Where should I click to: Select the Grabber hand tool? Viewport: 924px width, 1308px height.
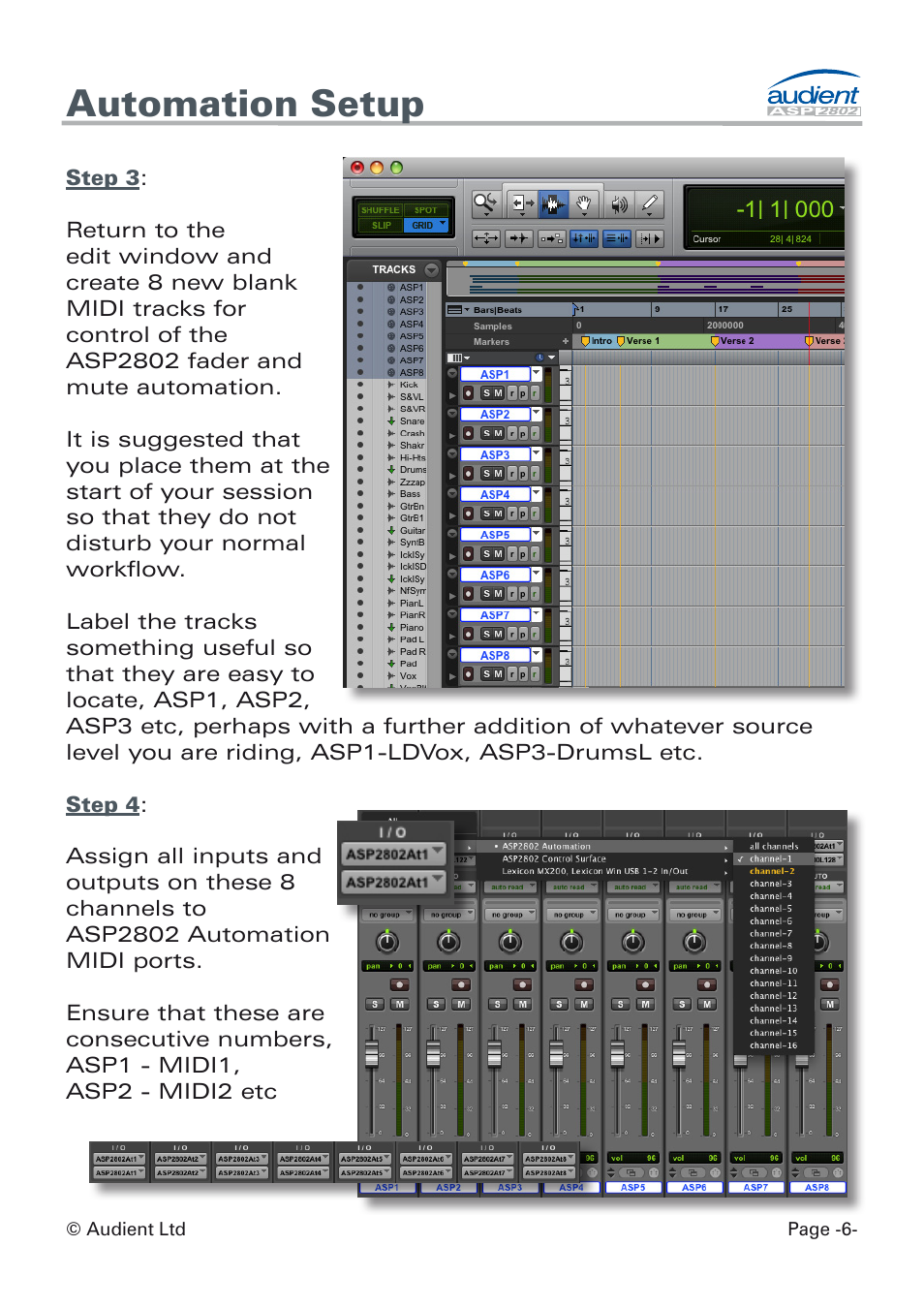584,203
